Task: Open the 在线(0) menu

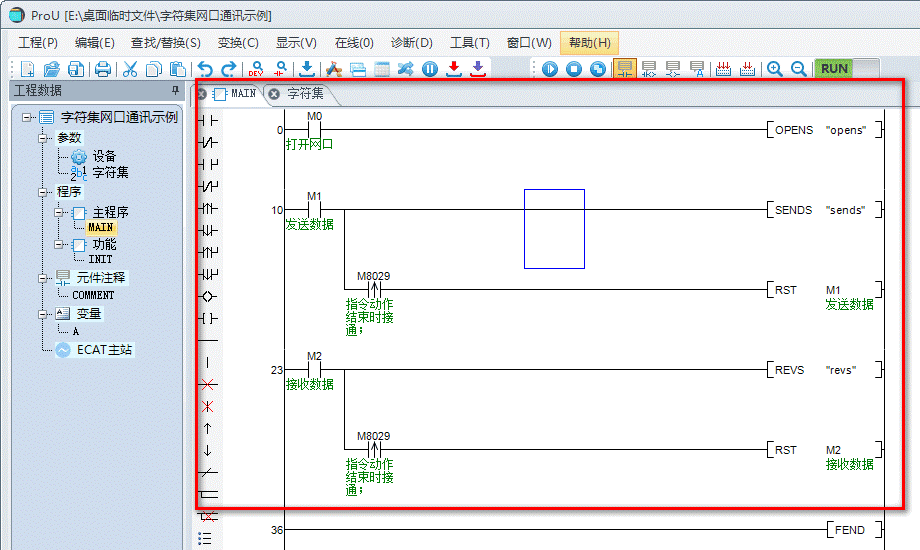Action: (354, 43)
